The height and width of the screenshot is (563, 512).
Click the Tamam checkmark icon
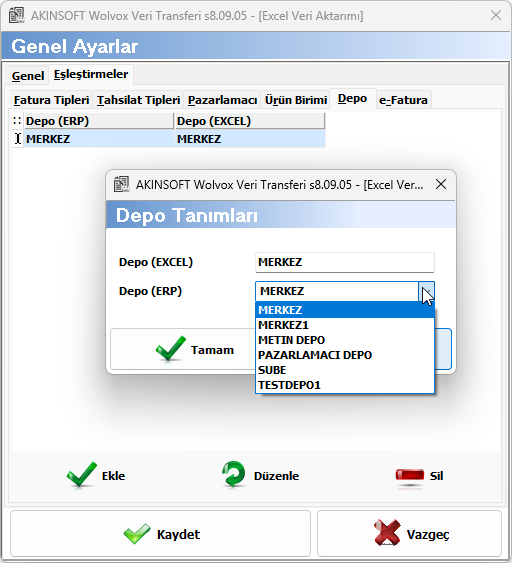[x=171, y=348]
